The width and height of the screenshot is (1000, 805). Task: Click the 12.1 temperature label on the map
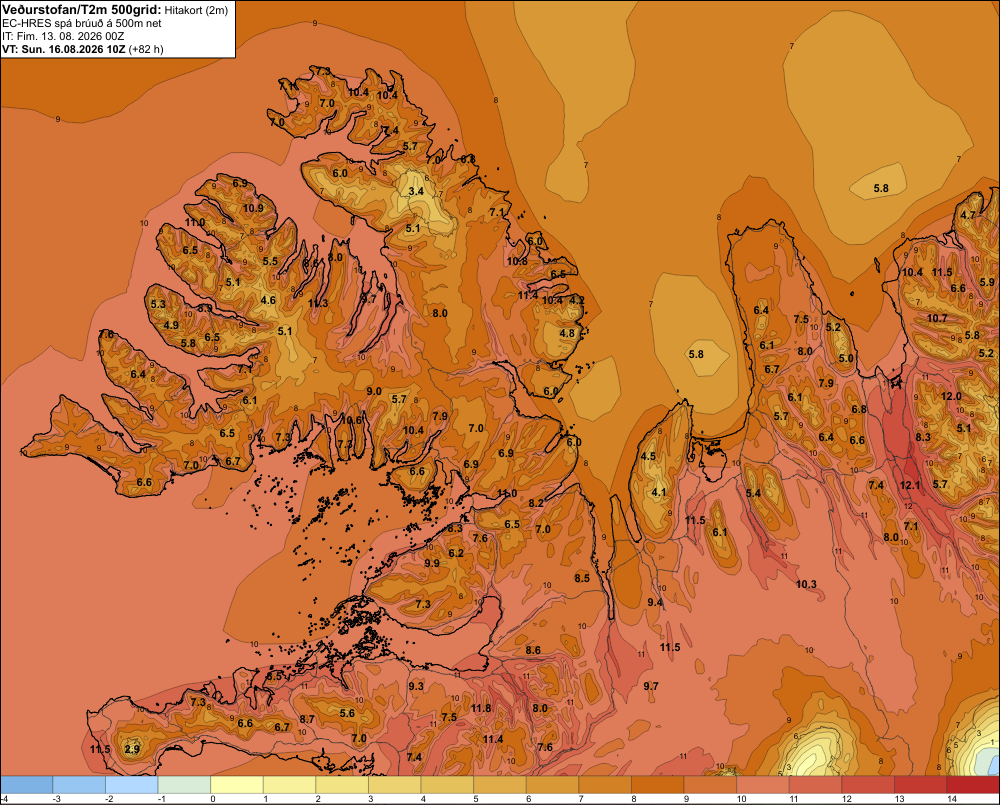910,485
